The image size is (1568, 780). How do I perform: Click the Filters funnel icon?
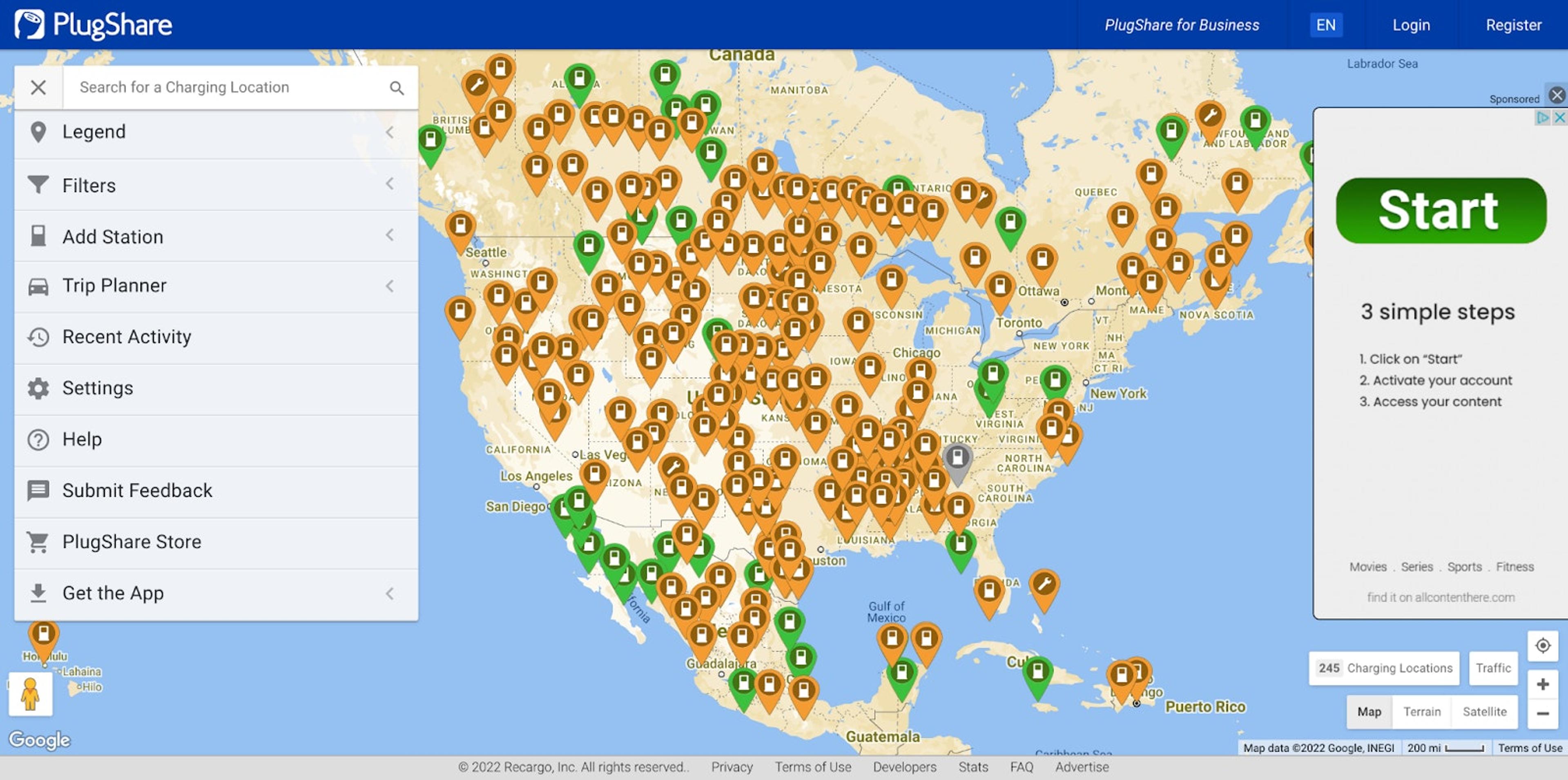[x=38, y=184]
